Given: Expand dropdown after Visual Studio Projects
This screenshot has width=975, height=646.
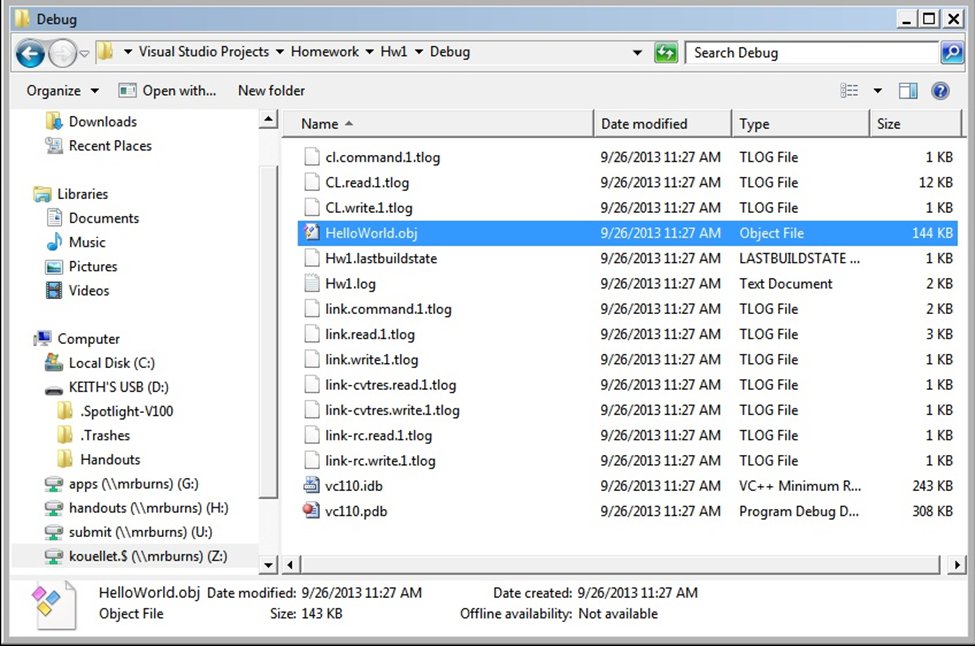Looking at the screenshot, I should [280, 52].
